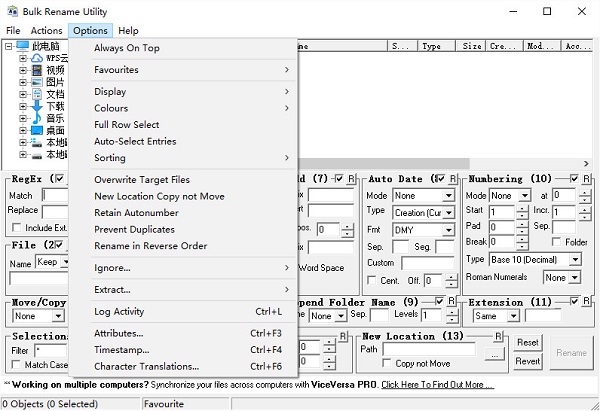Click the Rename button
Screen dimensions: 600x411
571,352
